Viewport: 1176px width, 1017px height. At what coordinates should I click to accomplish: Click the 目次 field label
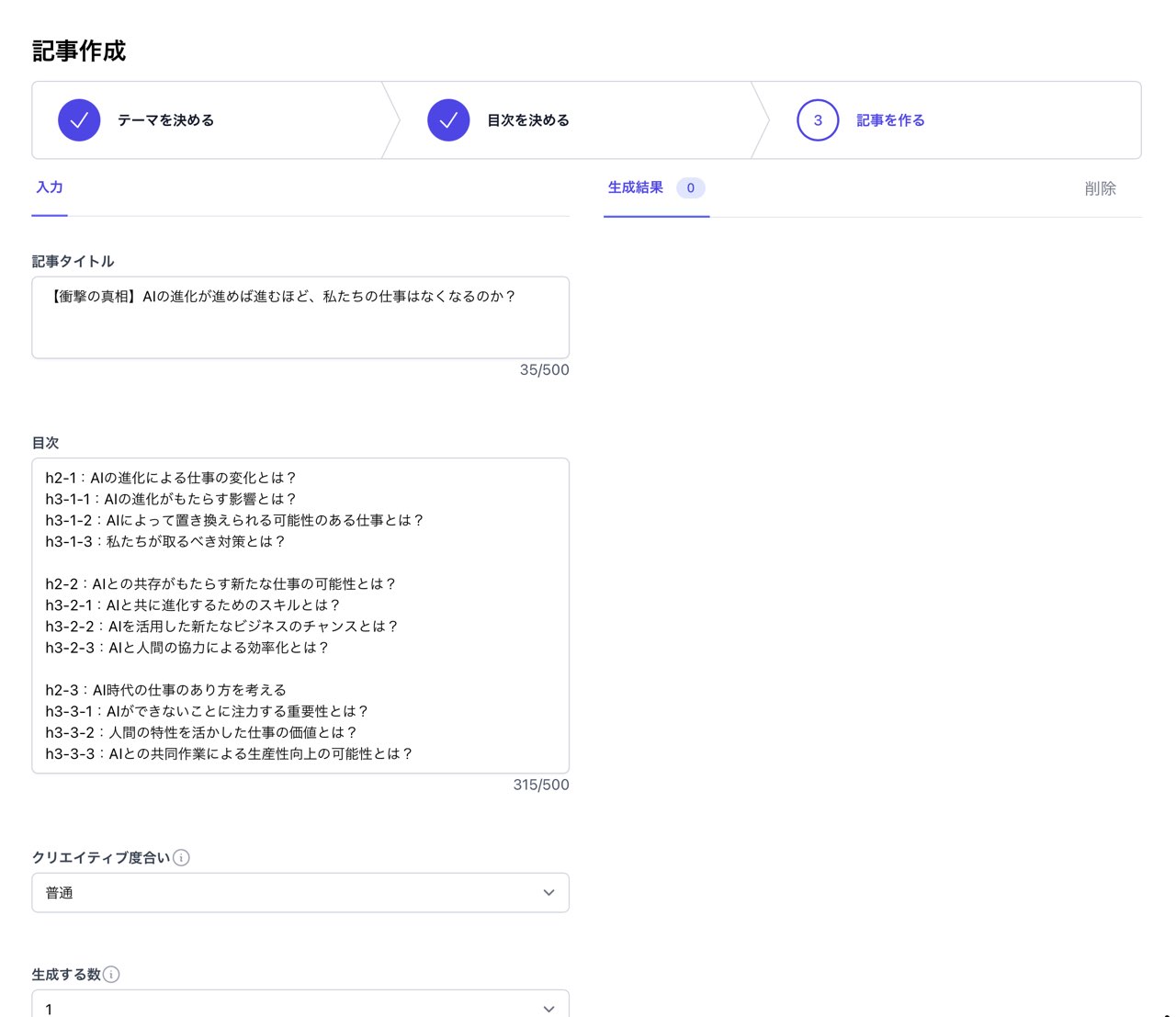(x=45, y=443)
